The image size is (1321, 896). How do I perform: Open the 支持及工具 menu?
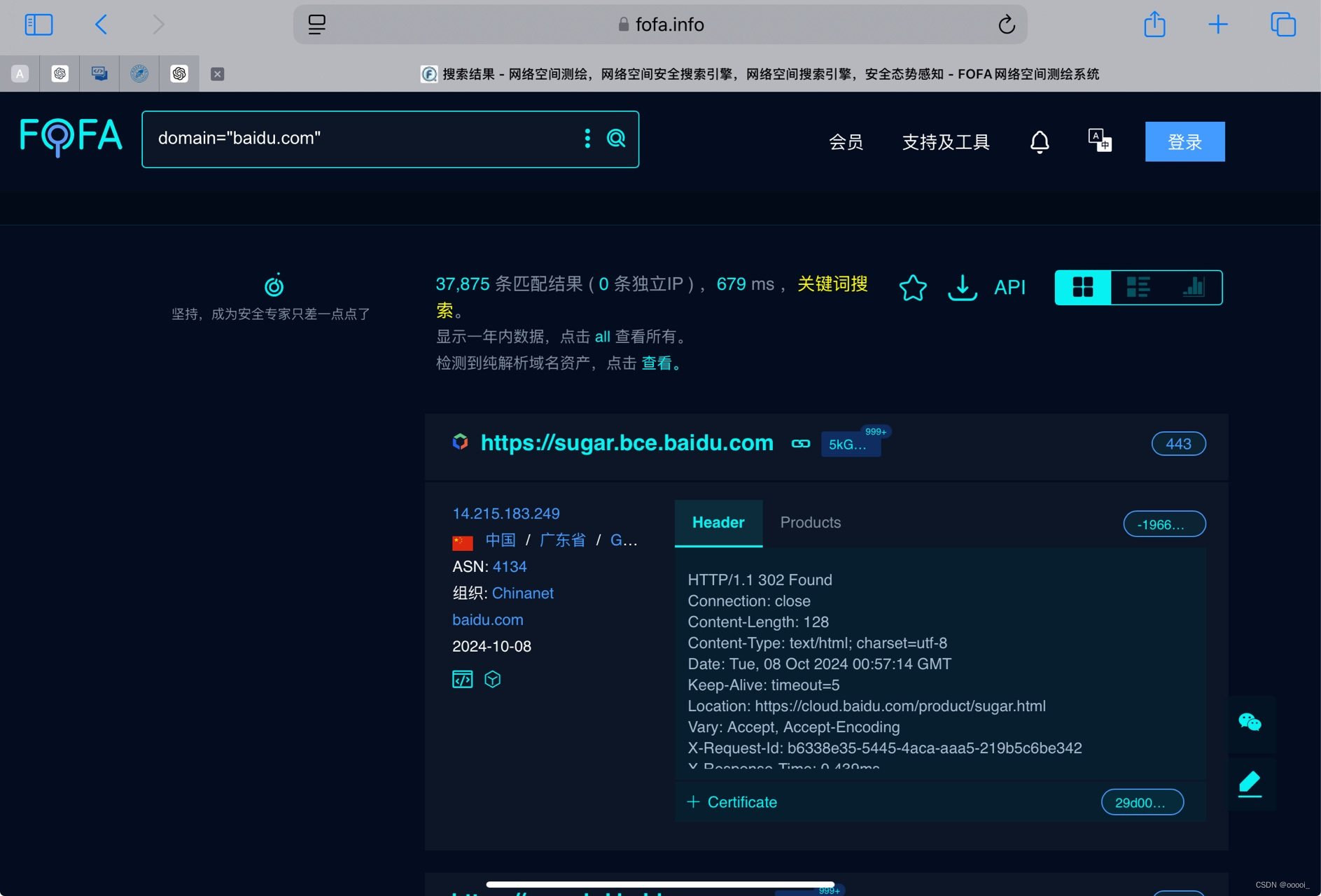coord(946,142)
